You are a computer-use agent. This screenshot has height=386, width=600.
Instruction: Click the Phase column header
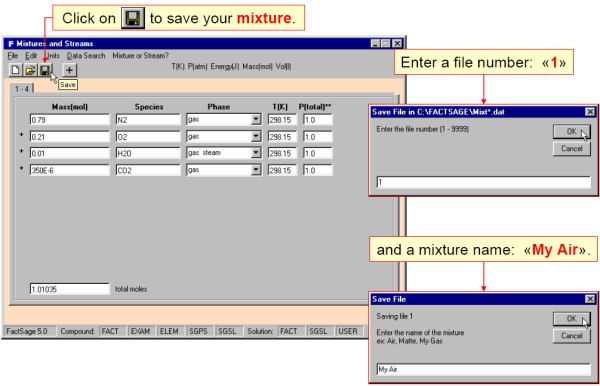pyautogui.click(x=218, y=107)
